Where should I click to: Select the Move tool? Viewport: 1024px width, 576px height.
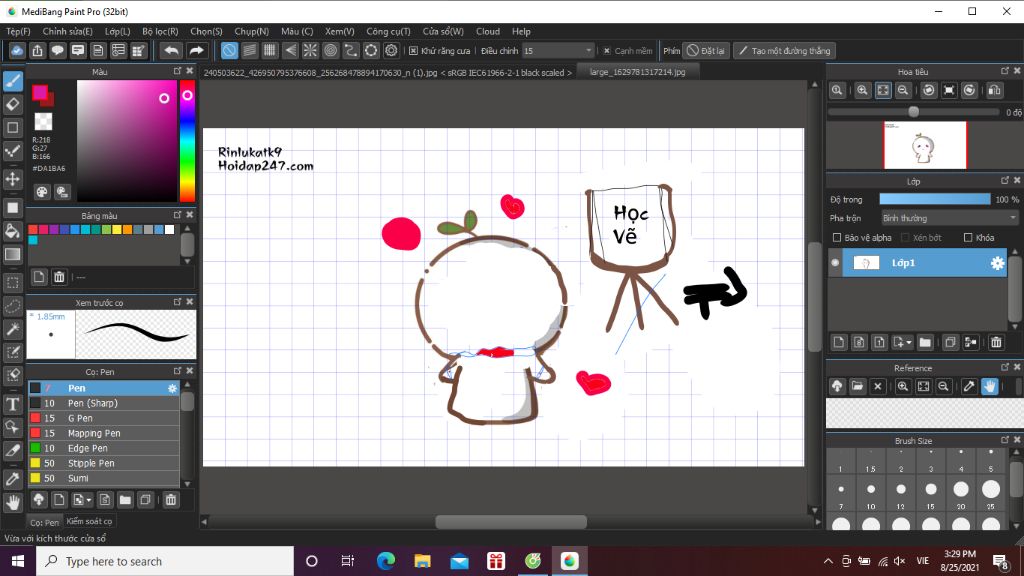[x=12, y=178]
